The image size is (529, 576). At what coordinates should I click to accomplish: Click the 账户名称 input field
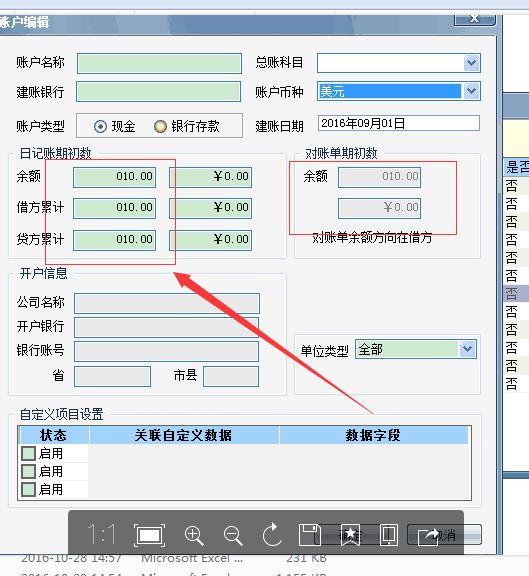[159, 63]
